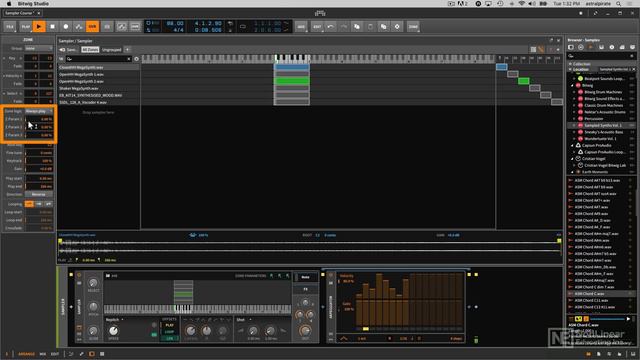The image size is (640, 360).
Task: Select the All Zones filter
Action: click(90, 50)
